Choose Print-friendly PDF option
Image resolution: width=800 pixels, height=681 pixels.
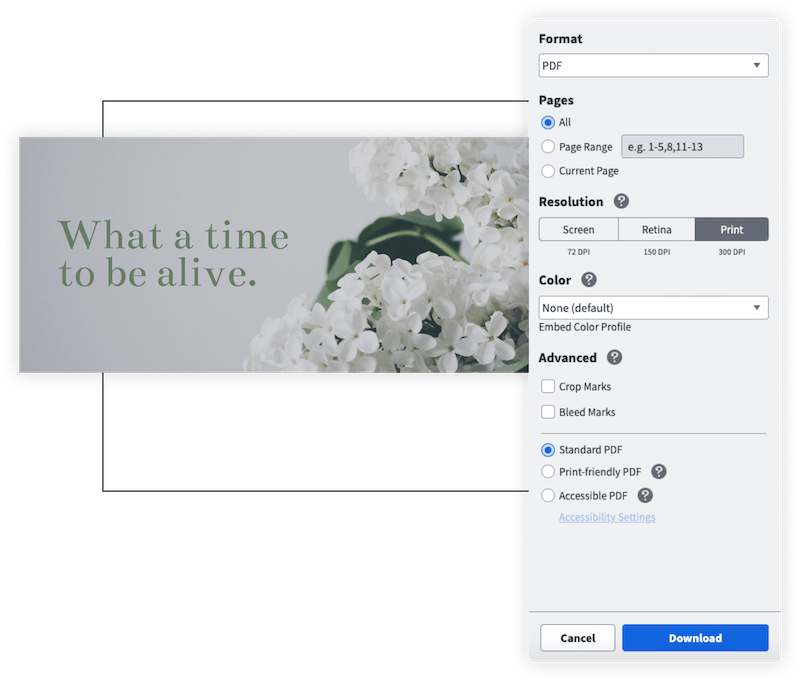point(548,472)
